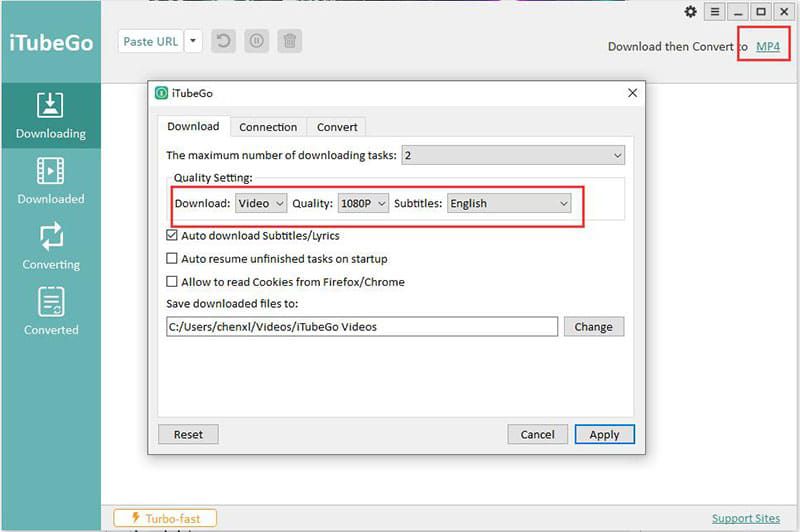
Task: Open the Support Sites link
Action: 745,518
